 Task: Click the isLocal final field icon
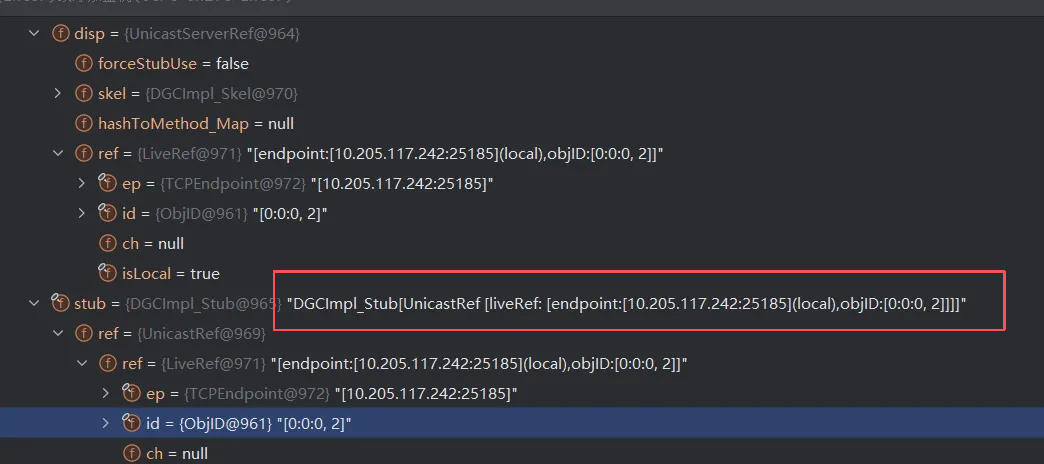pyautogui.click(x=107, y=273)
